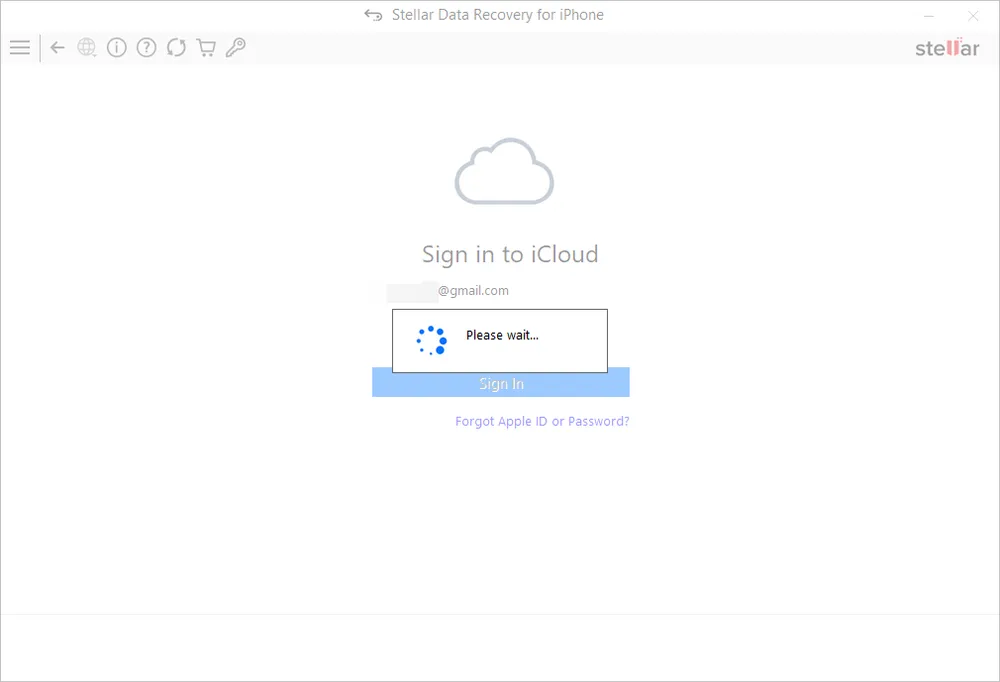Click the Please wait loading spinner

point(432,340)
